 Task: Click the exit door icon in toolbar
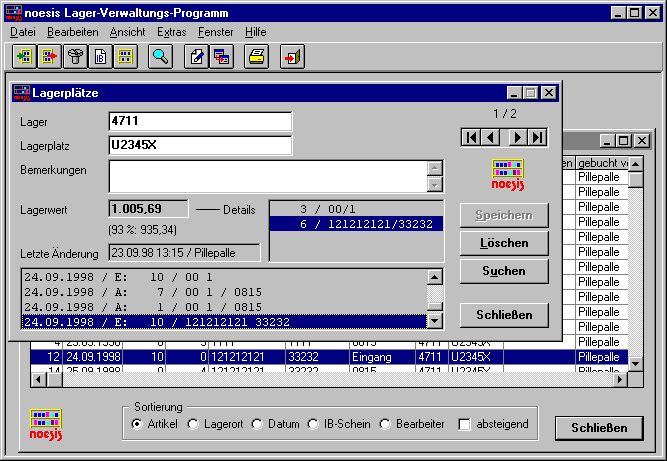click(293, 57)
